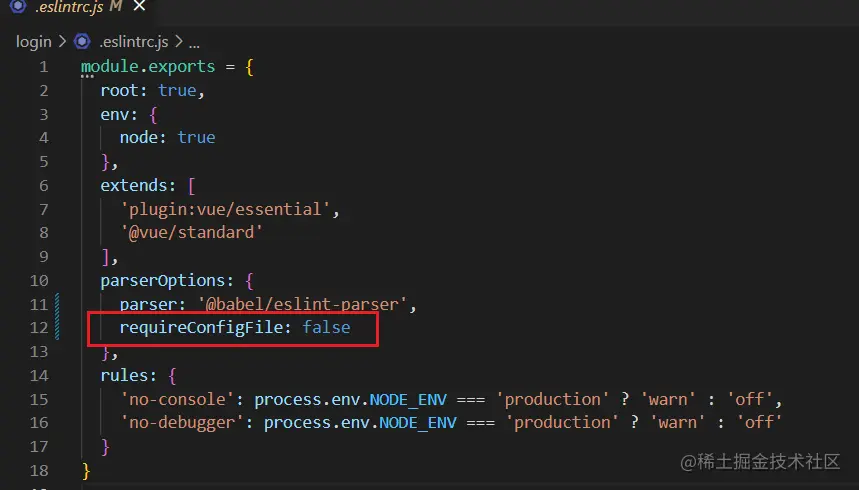Click the string 'plugin:vue/essential'
This screenshot has height=490, width=859.
(225, 209)
